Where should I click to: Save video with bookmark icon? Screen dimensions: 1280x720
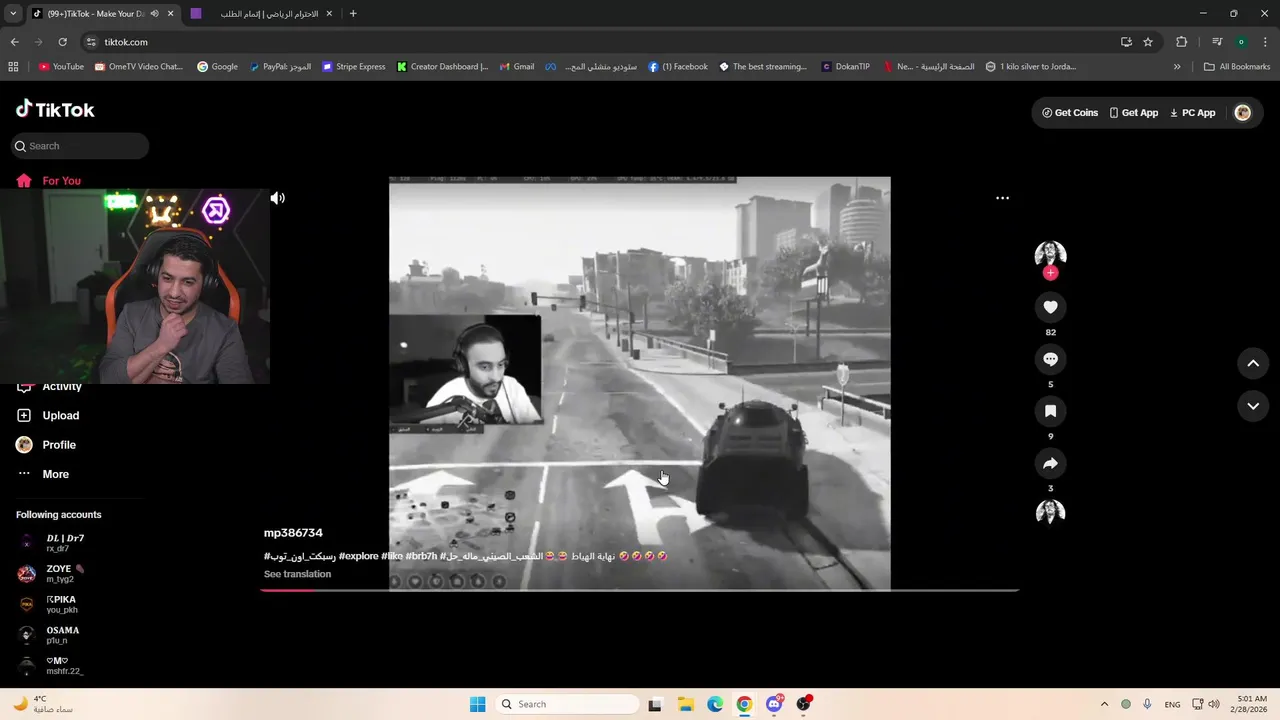(1050, 411)
